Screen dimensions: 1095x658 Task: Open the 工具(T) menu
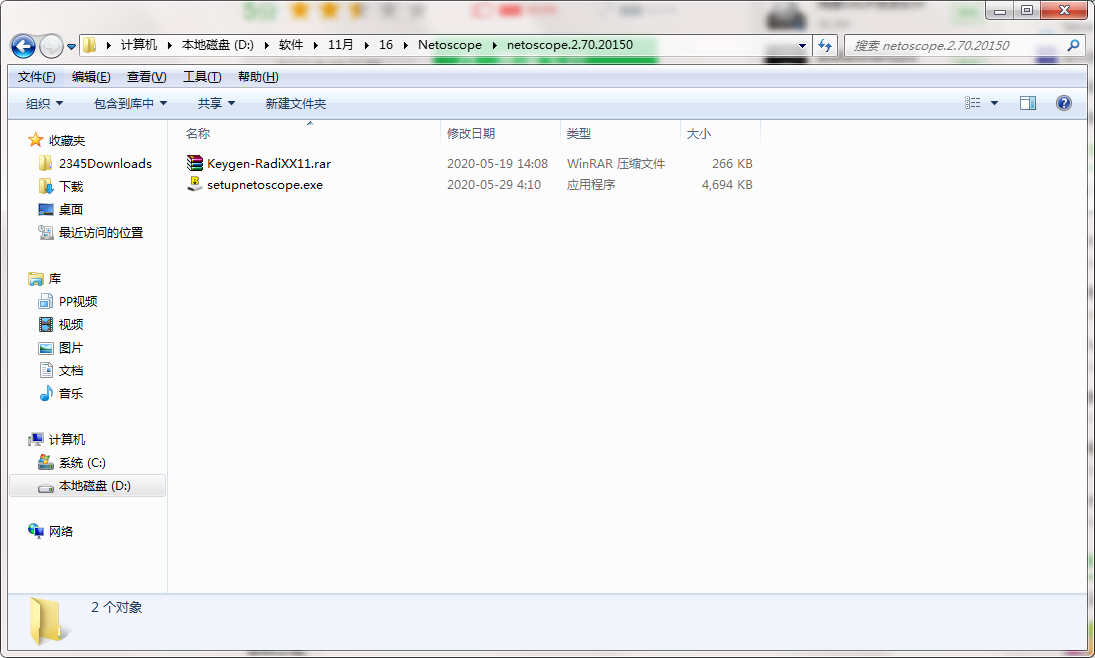coord(202,77)
